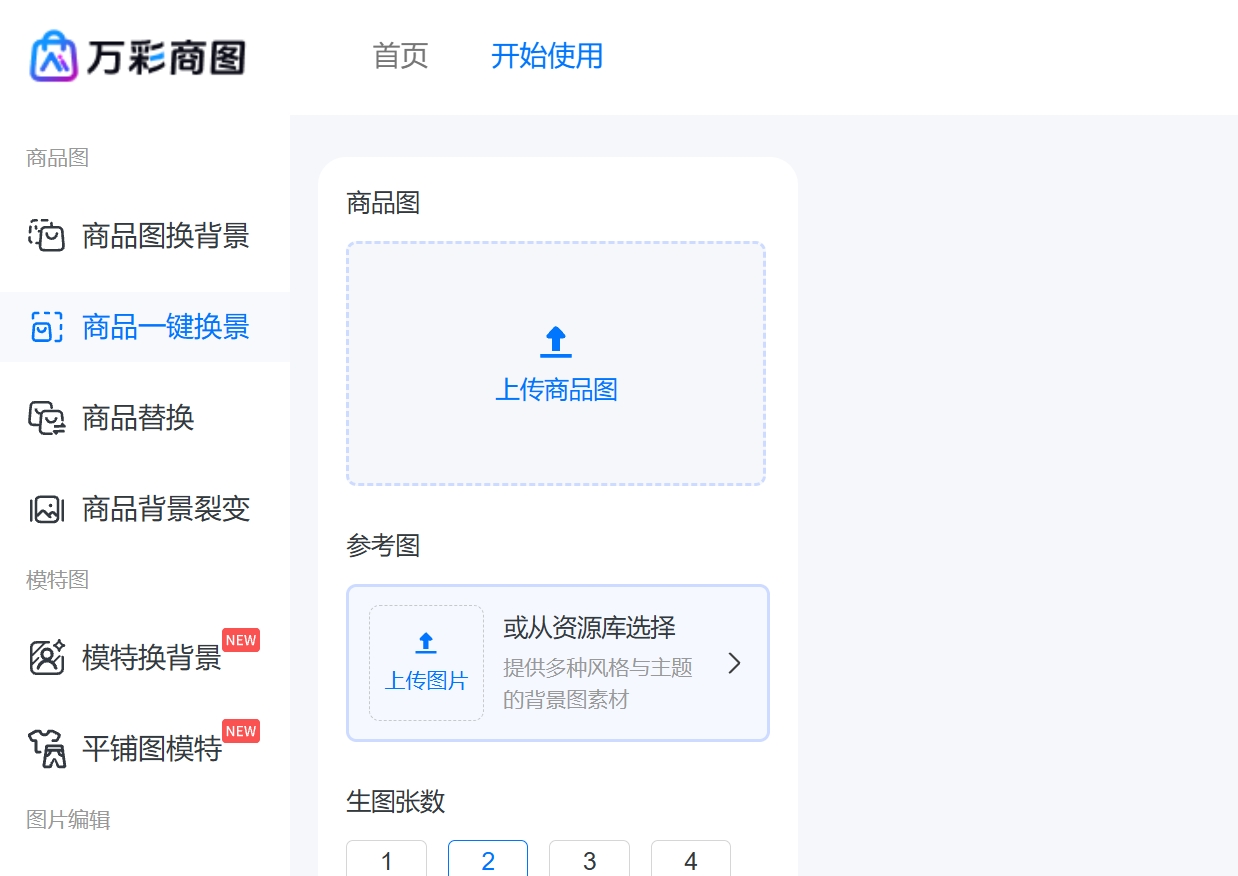Select the 商品图换背景 sidebar icon
Image resolution: width=1238 pixels, height=876 pixels.
(x=46, y=236)
